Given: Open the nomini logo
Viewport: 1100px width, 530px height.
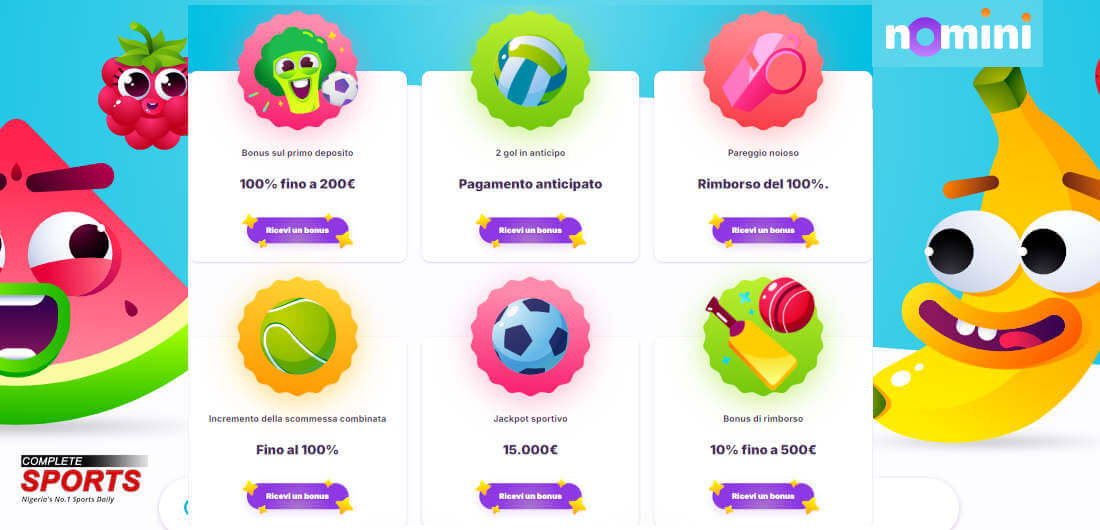Looking at the screenshot, I should click(x=958, y=34).
